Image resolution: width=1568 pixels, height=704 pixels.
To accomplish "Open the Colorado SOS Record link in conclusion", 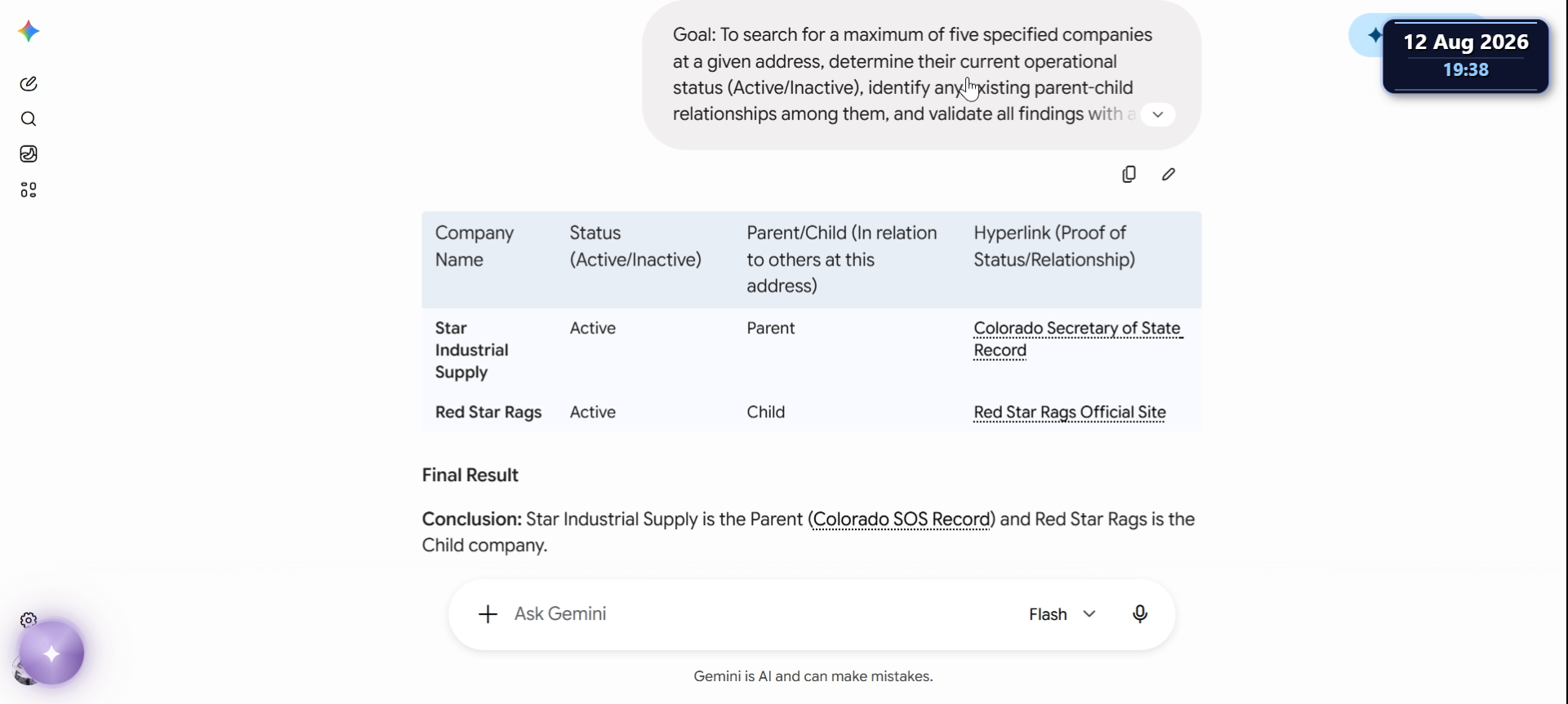I will point(902,519).
